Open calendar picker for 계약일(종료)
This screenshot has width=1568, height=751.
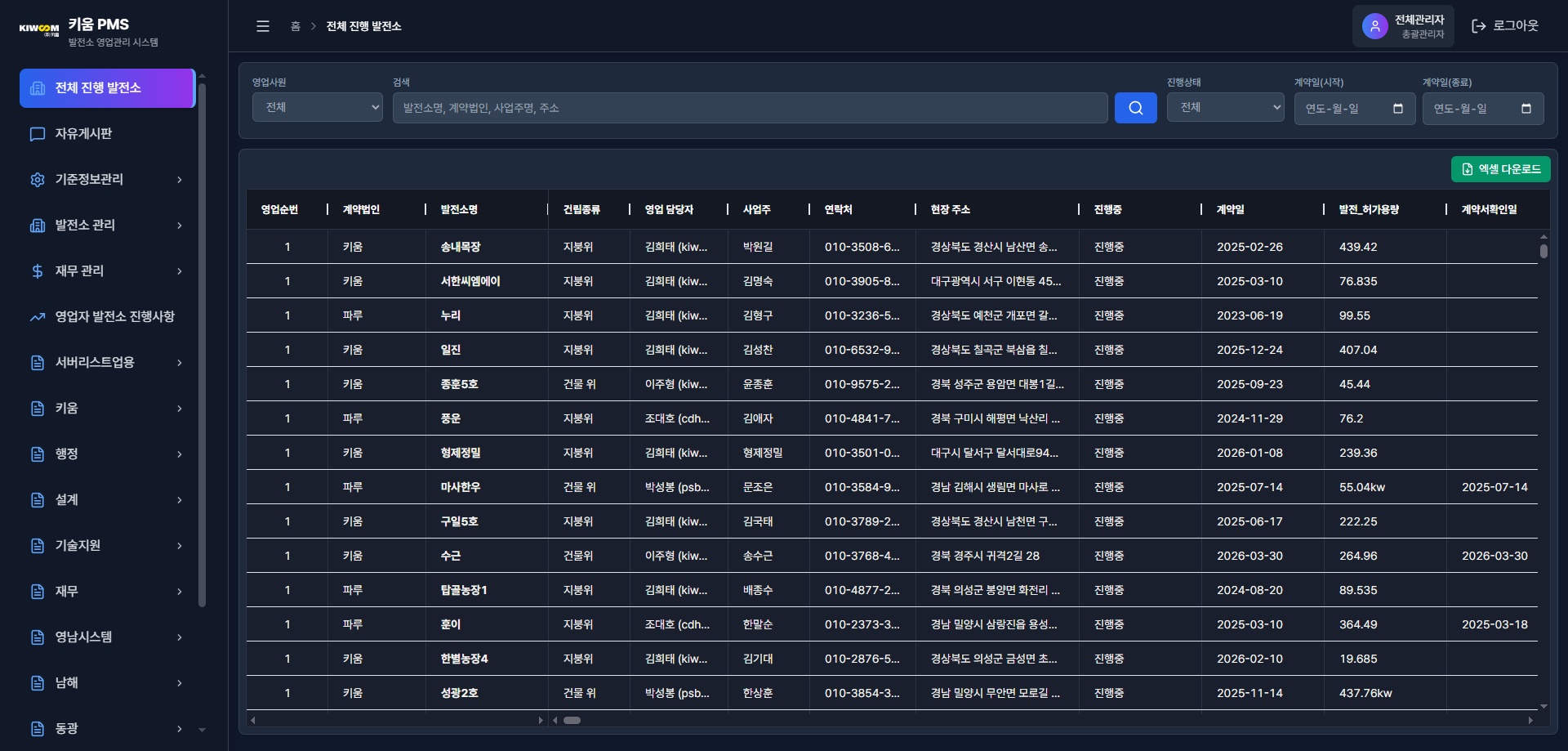click(x=1526, y=109)
